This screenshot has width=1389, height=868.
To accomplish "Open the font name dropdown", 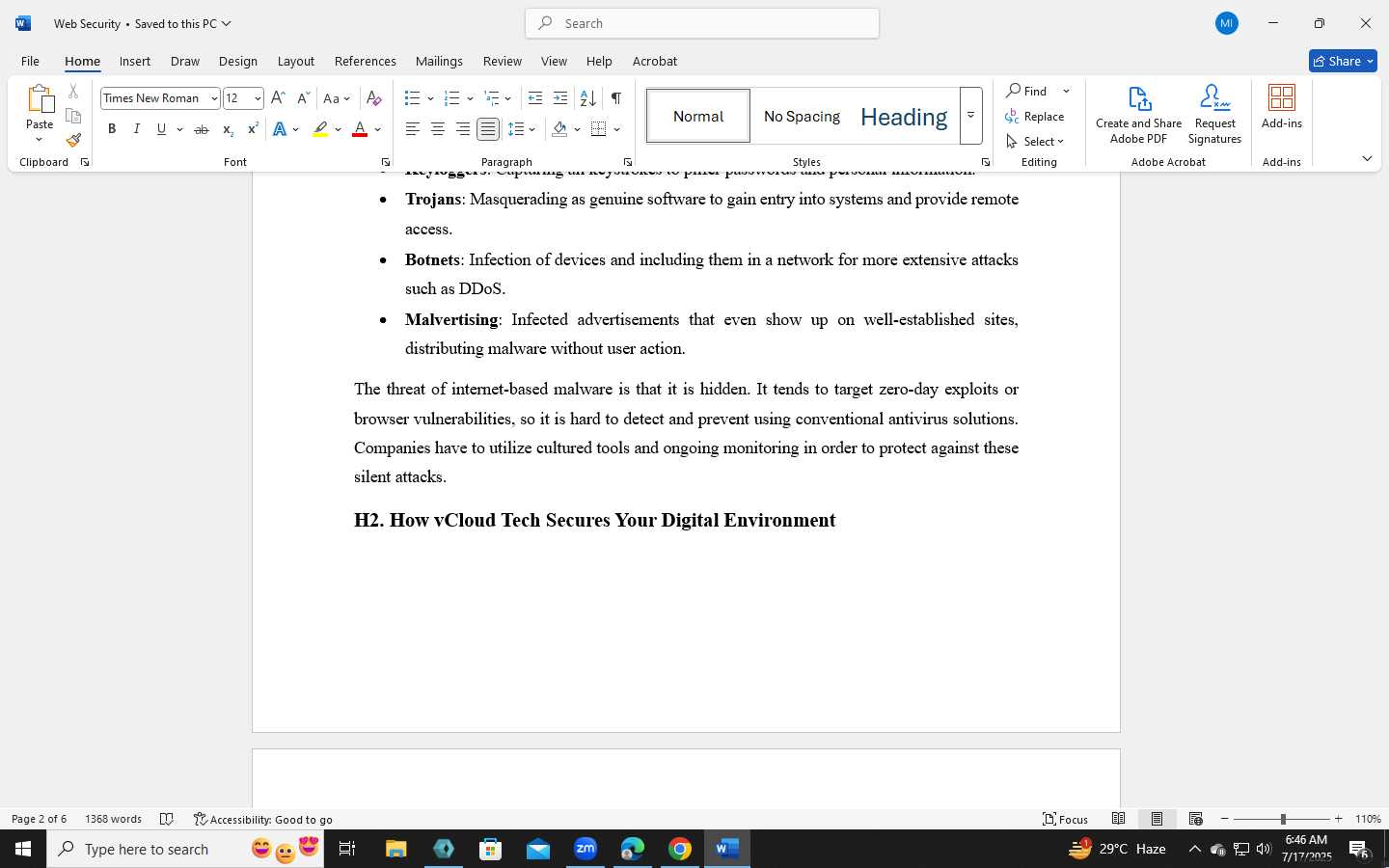I will point(214,98).
